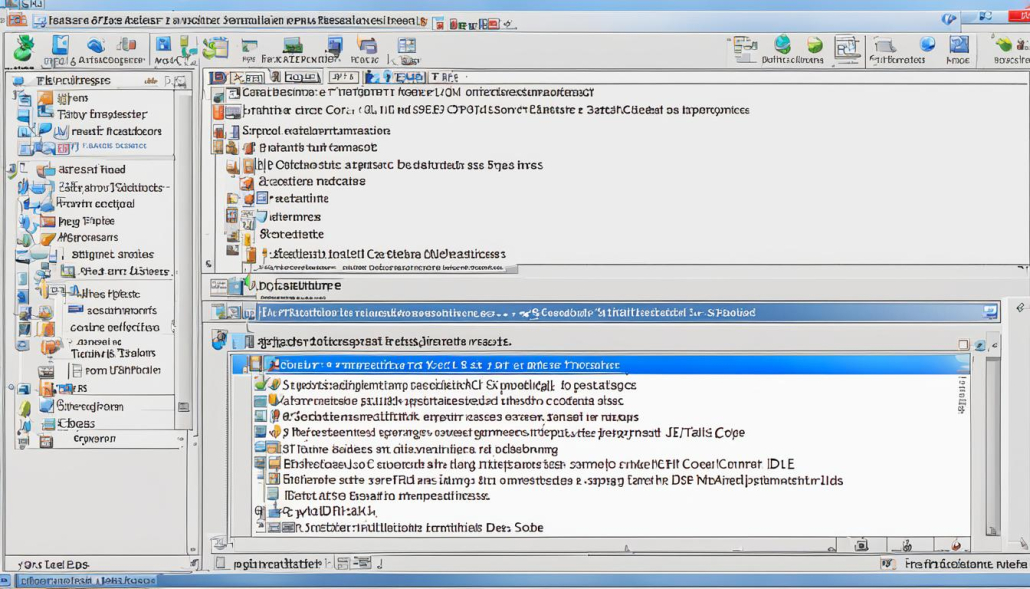Screen dimensions: 1030x589
Task: Click the left panel header's orange button
Action: coord(151,81)
